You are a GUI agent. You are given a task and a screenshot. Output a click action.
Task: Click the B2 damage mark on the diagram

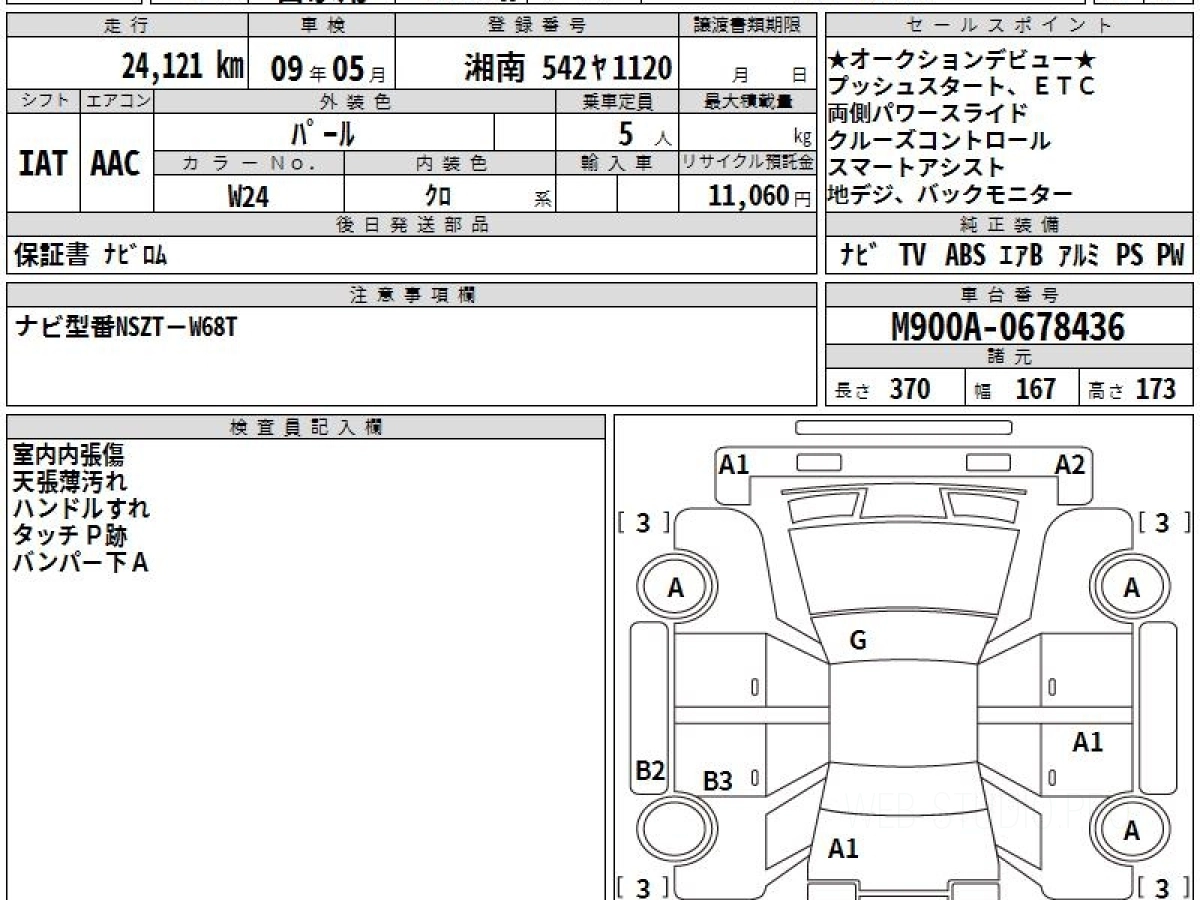click(x=650, y=770)
